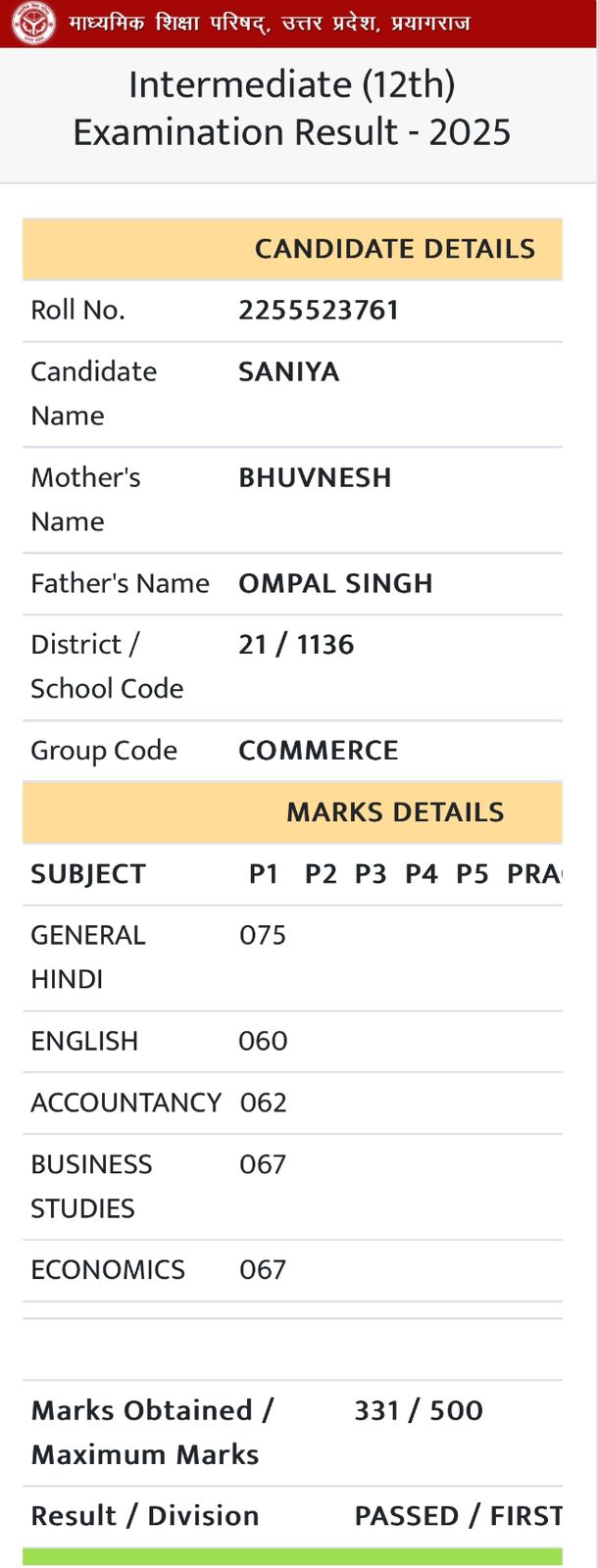Click the UP Board emblem logo
This screenshot has height=1568, width=598.
click(x=33, y=23)
